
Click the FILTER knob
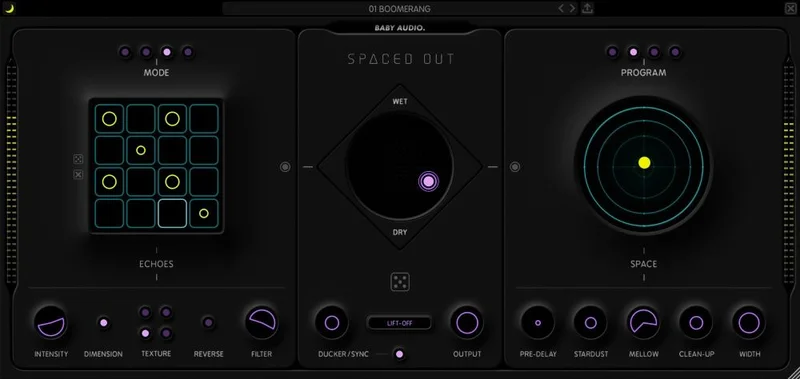click(x=262, y=323)
